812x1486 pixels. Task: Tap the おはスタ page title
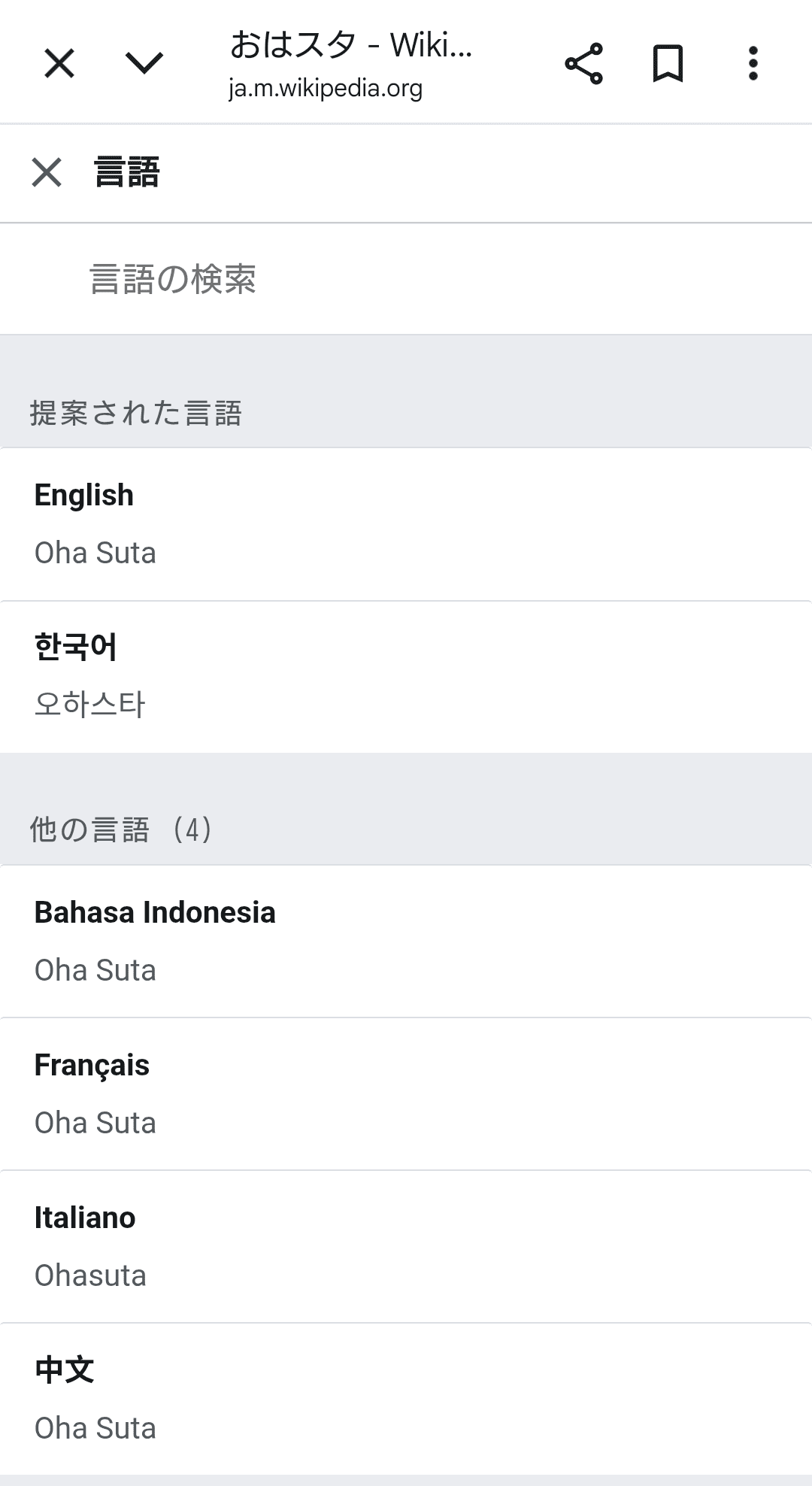click(350, 45)
